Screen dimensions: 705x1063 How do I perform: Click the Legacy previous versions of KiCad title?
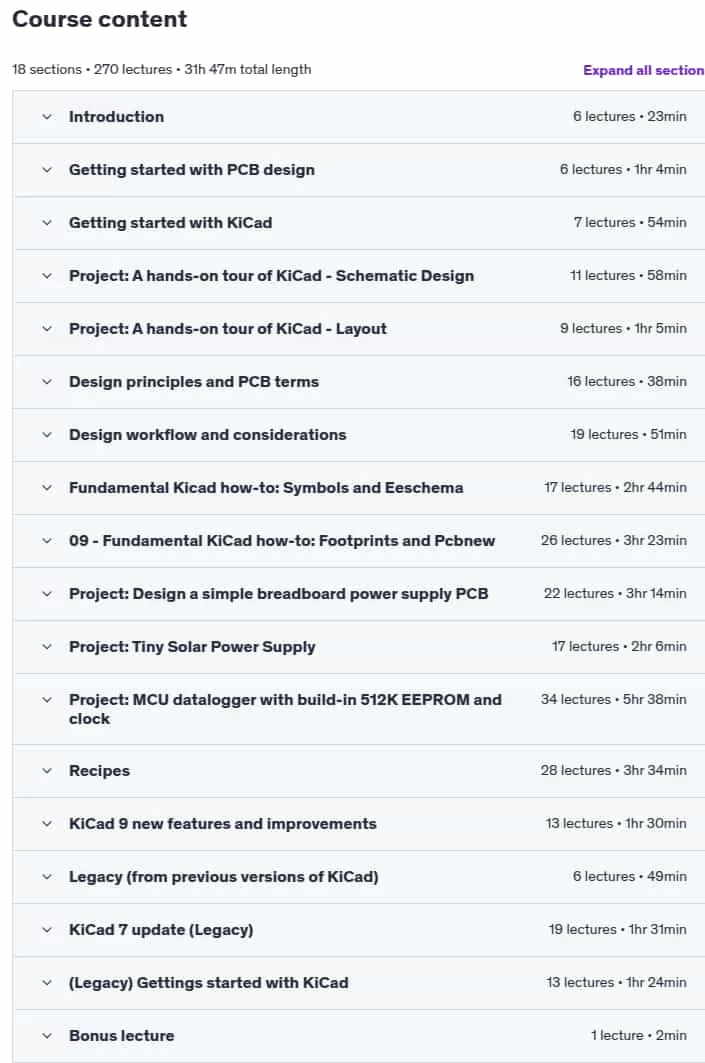coord(224,877)
